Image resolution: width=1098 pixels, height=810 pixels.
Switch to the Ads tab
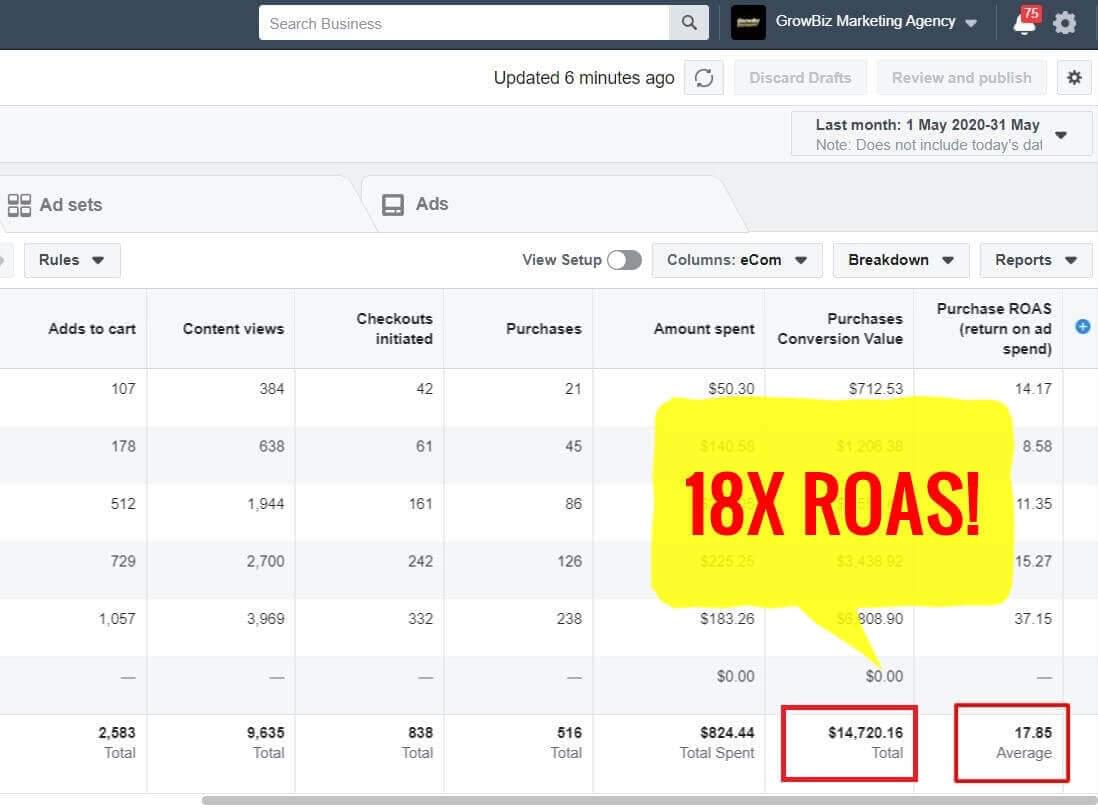click(x=430, y=204)
